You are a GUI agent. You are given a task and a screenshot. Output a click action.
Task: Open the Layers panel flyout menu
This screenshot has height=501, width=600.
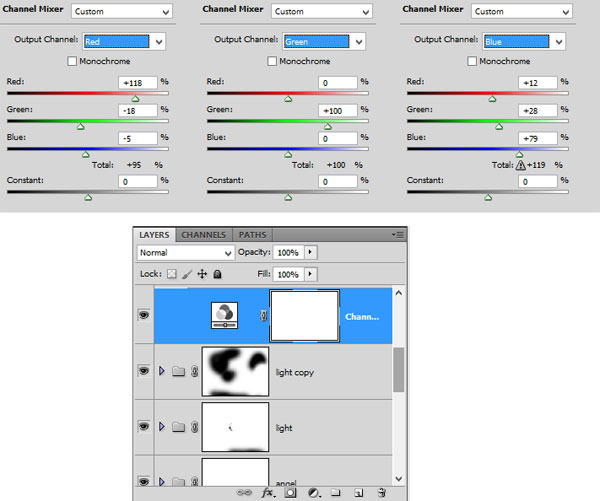coord(398,235)
